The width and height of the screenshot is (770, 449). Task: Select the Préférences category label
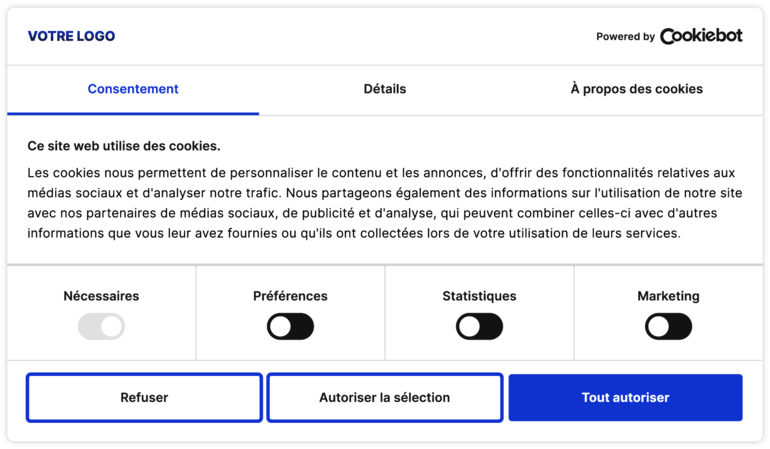(x=290, y=296)
